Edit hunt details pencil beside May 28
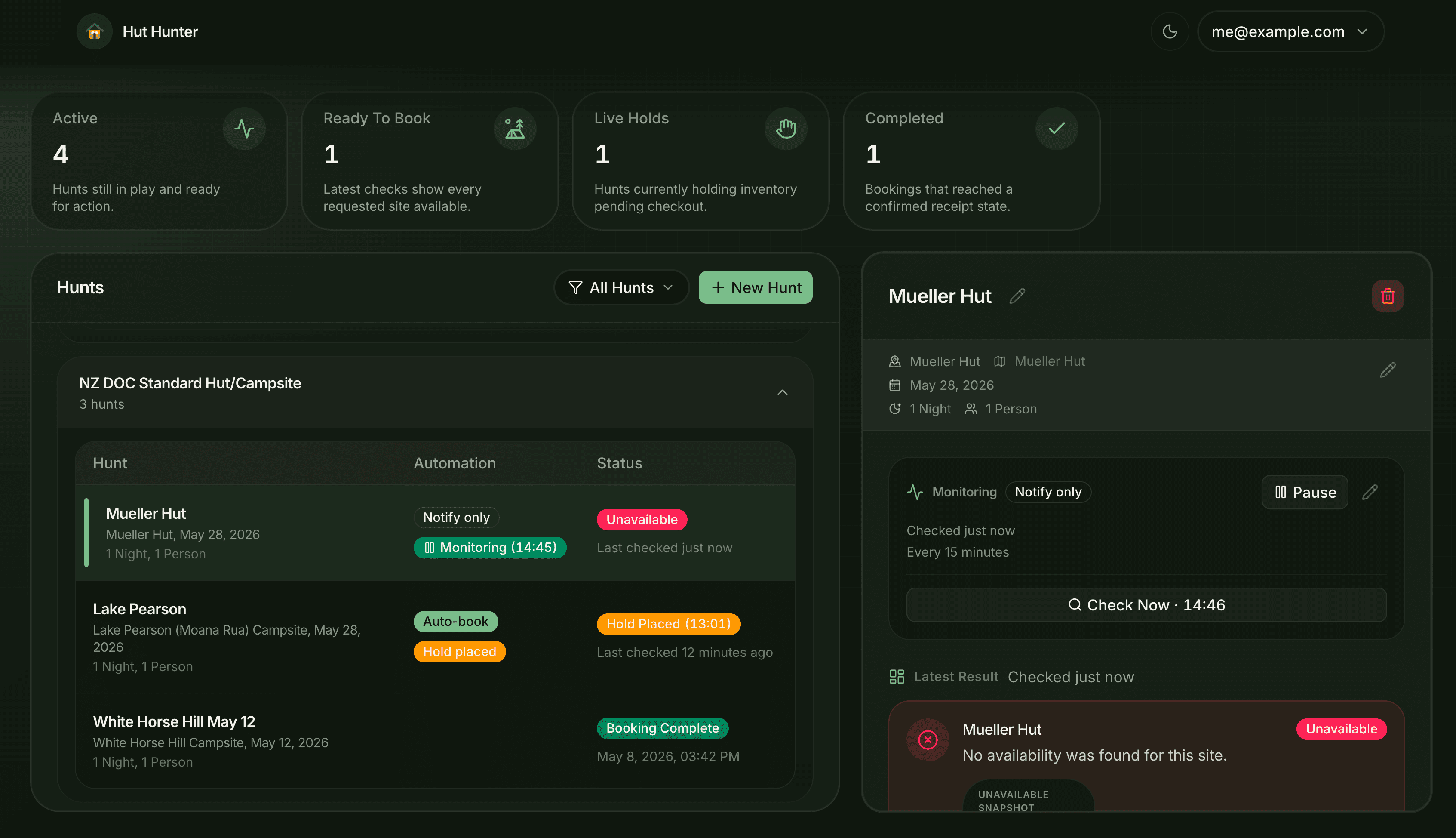 click(x=1388, y=370)
